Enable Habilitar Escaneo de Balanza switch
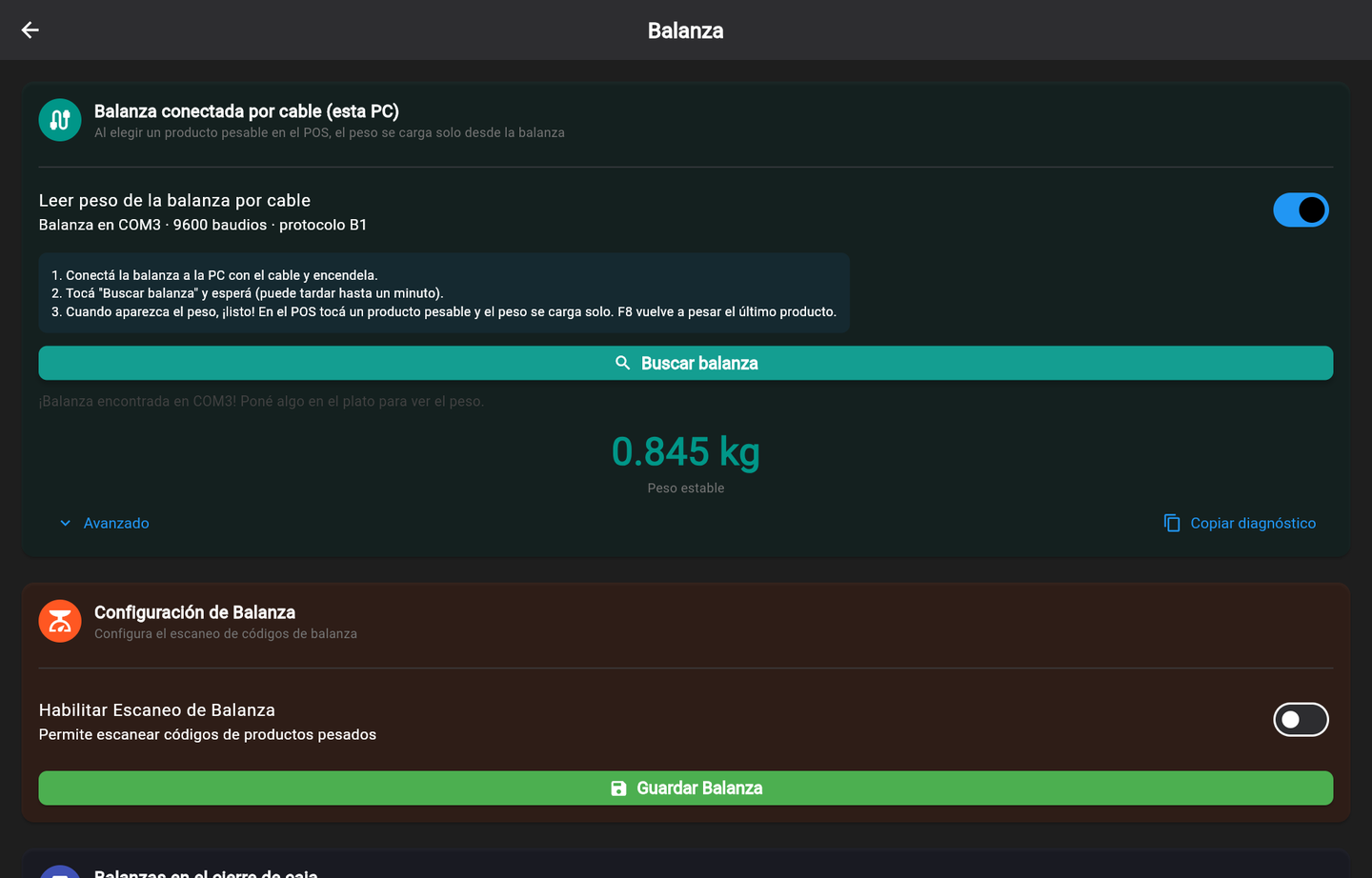 pyautogui.click(x=1301, y=720)
